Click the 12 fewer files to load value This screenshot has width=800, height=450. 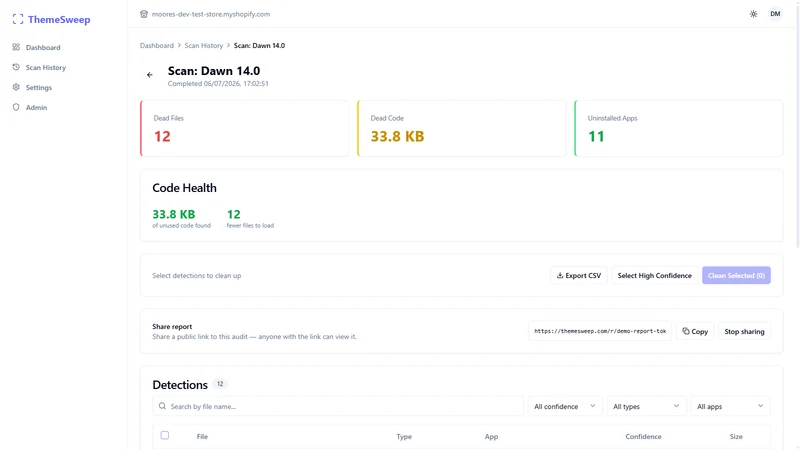tap(234, 214)
